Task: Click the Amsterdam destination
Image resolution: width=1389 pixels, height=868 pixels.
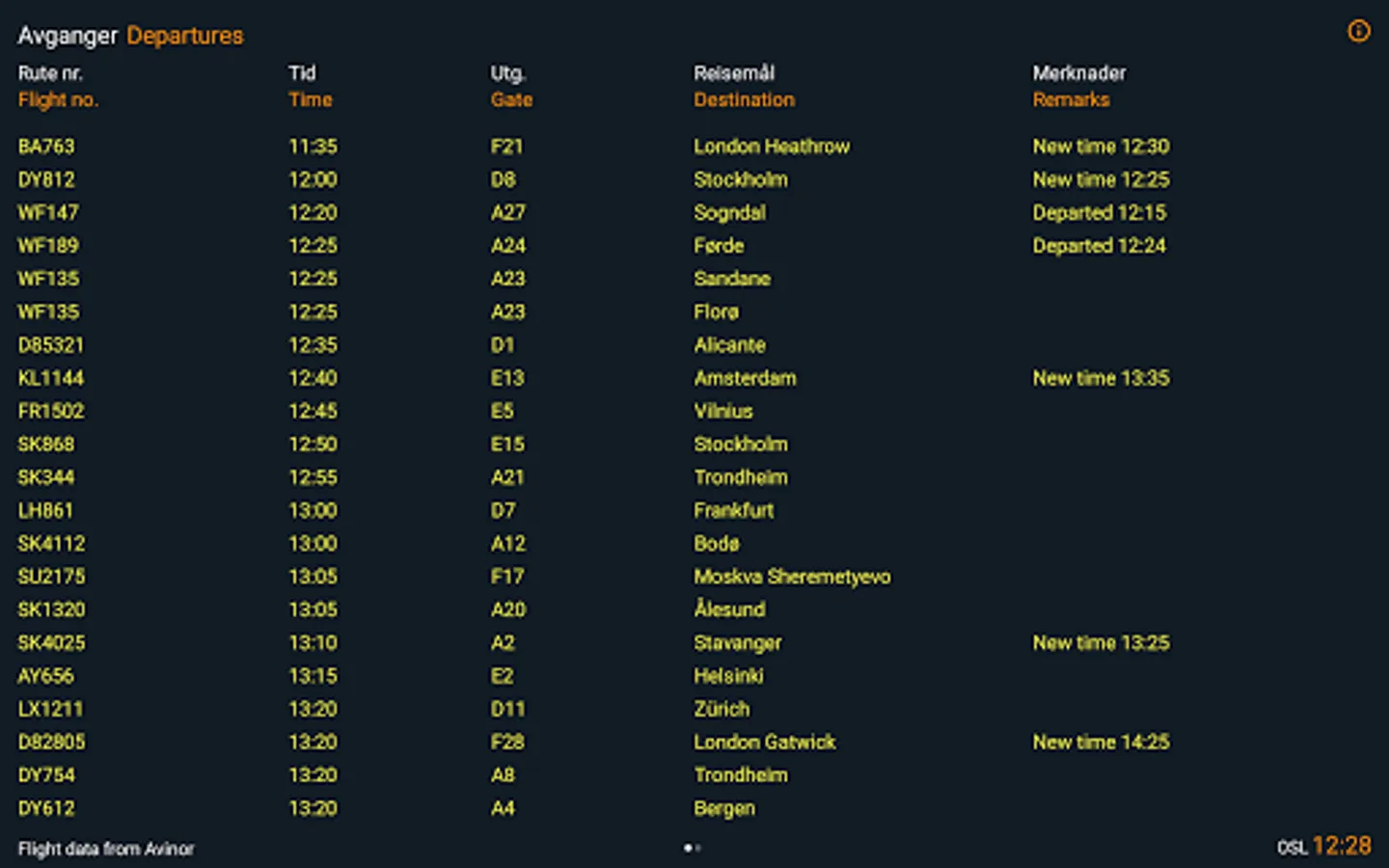Action: point(745,378)
